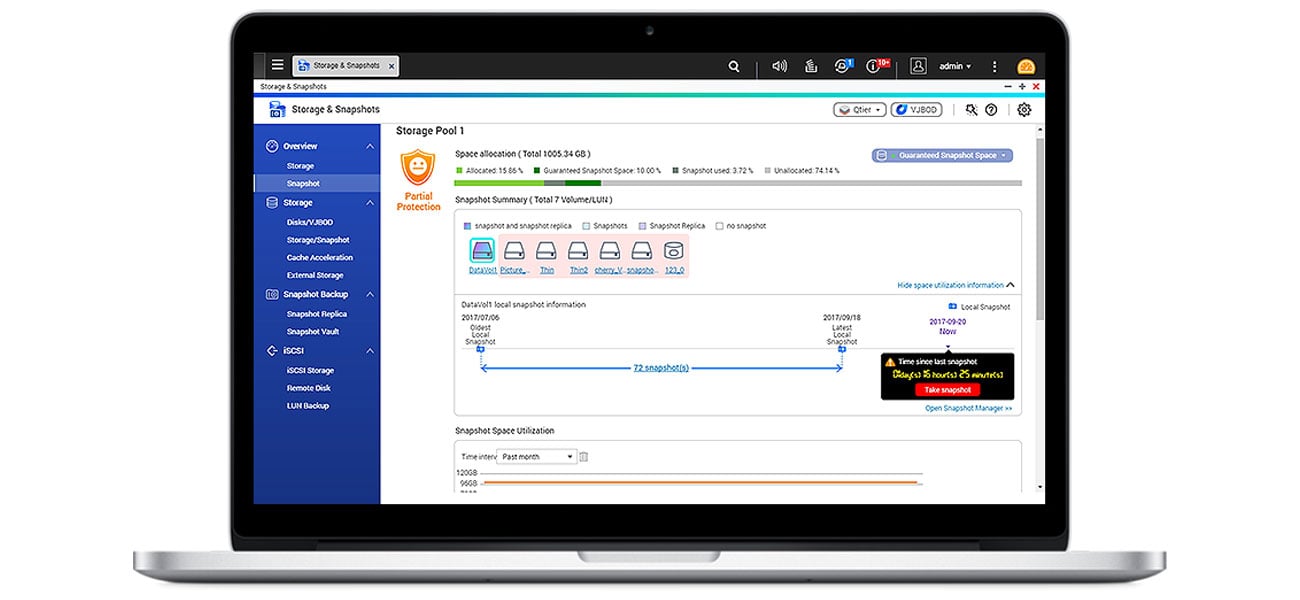
Task: Open the background tasks icon
Action: (x=810, y=66)
